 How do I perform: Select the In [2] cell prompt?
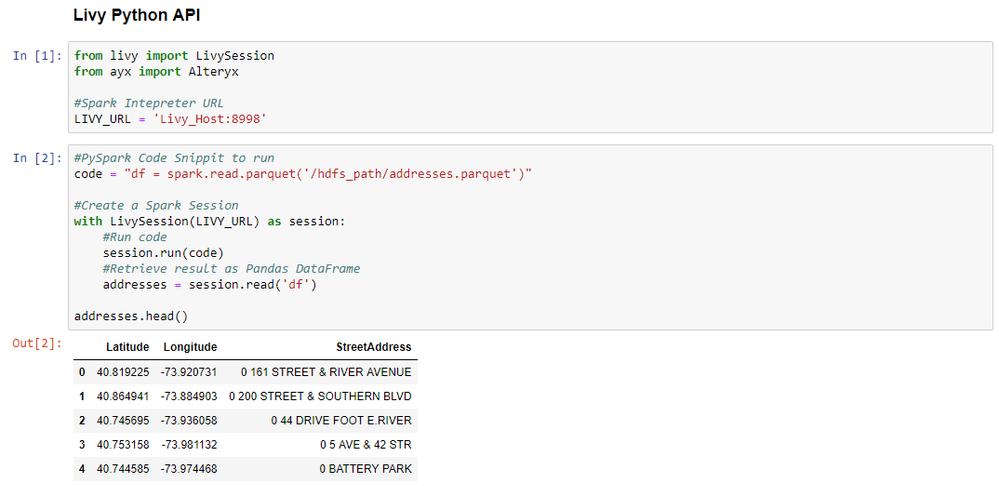(34, 159)
